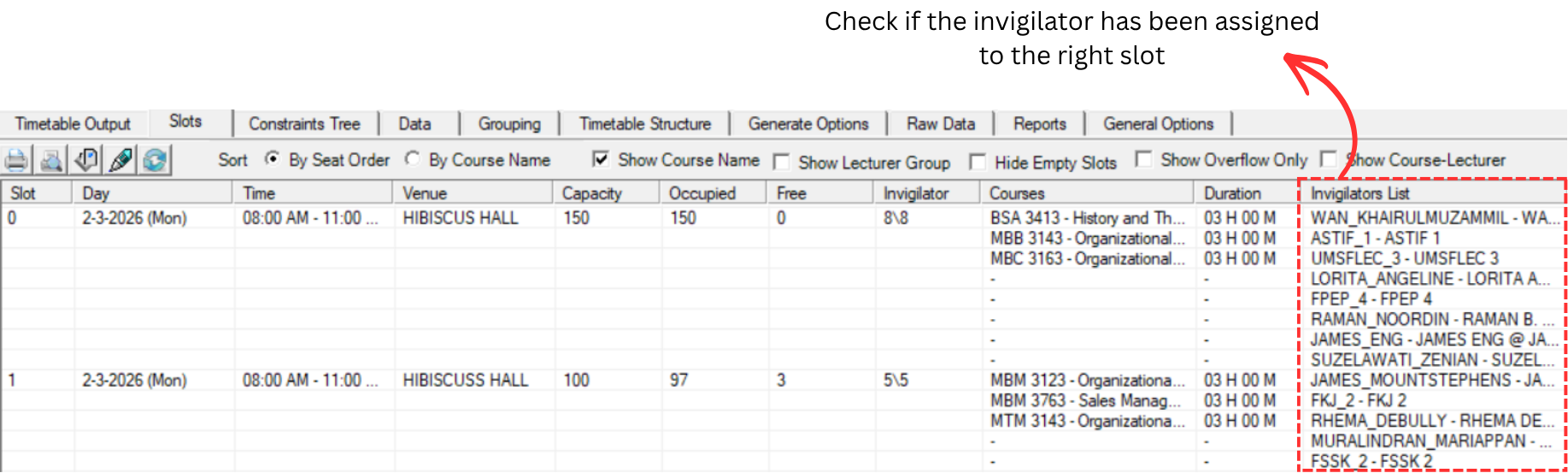Select invigilator JAMES_MOUNTSTEPHENS
Viewport: 1568px width, 473px height.
click(x=1432, y=381)
